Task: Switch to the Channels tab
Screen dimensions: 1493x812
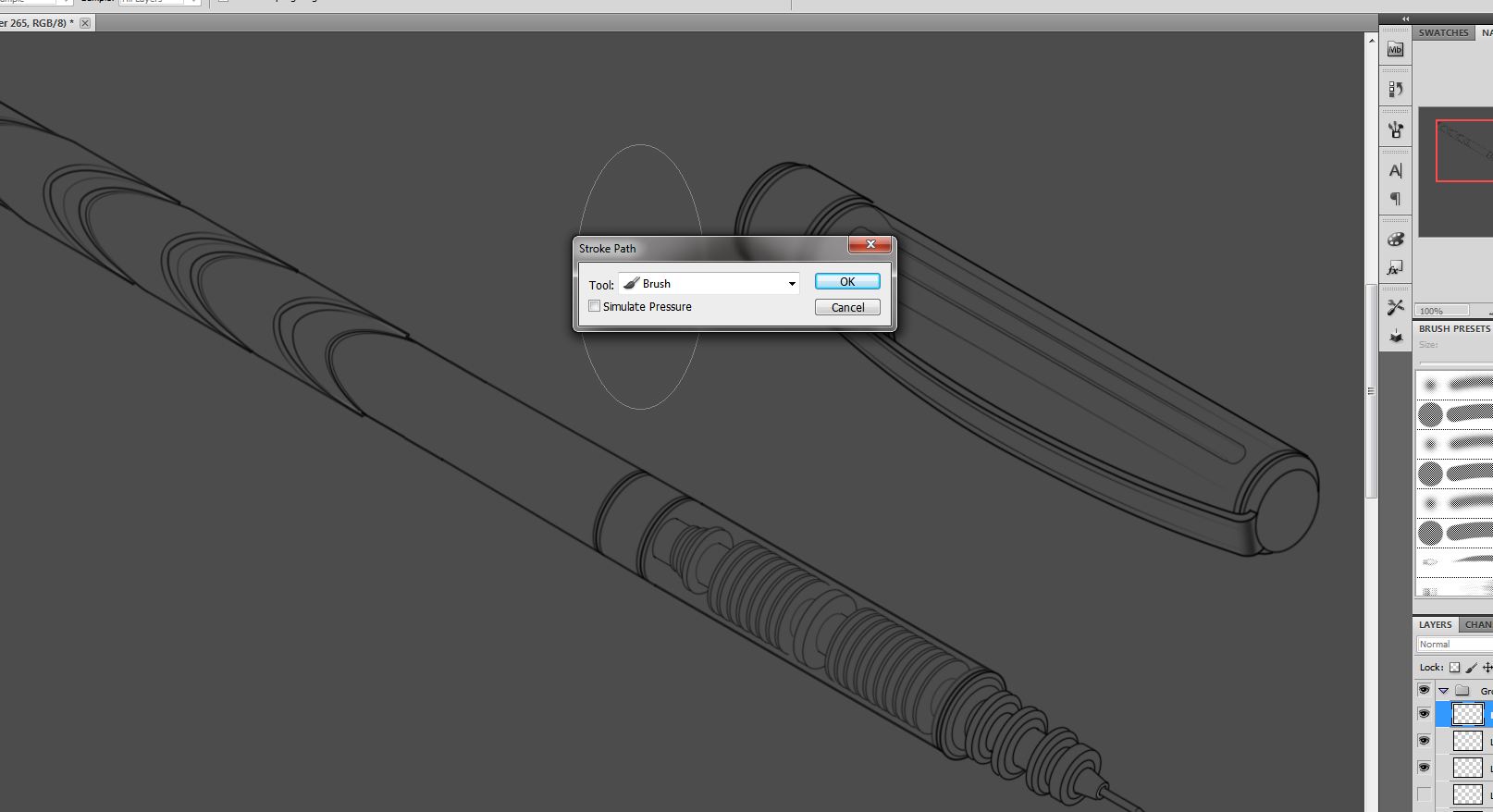Action: [1477, 624]
